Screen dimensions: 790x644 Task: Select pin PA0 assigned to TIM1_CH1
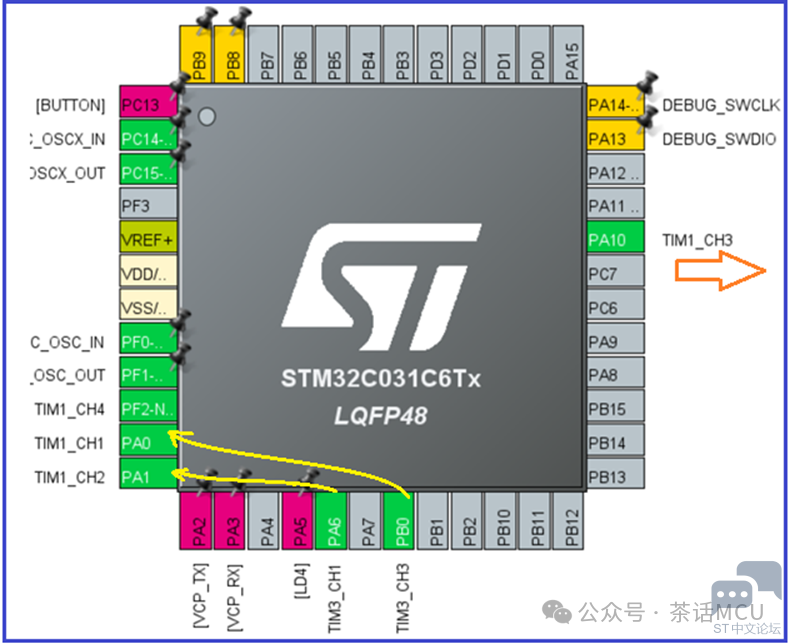[149, 440]
